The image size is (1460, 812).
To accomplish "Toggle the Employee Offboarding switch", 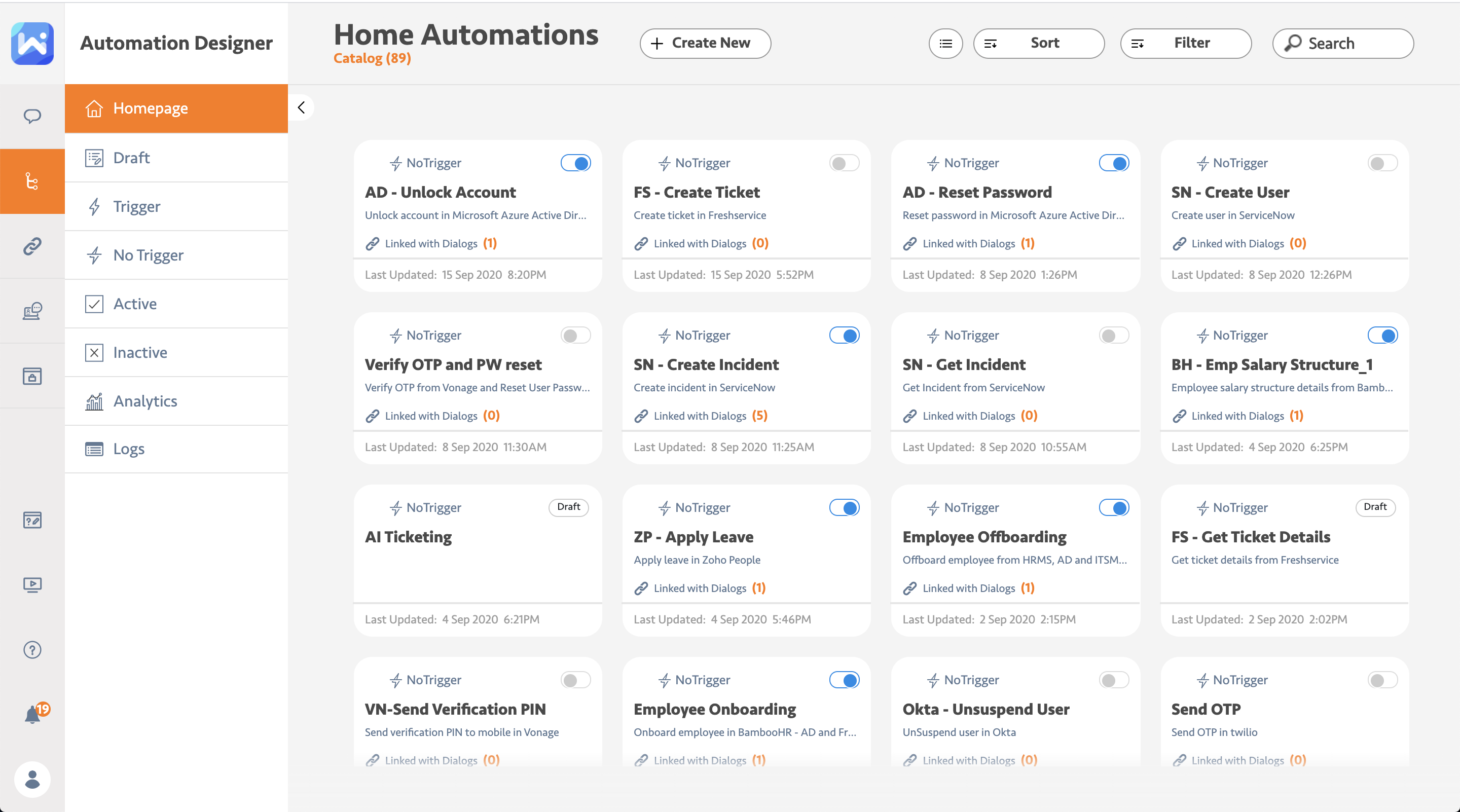I will (1113, 508).
